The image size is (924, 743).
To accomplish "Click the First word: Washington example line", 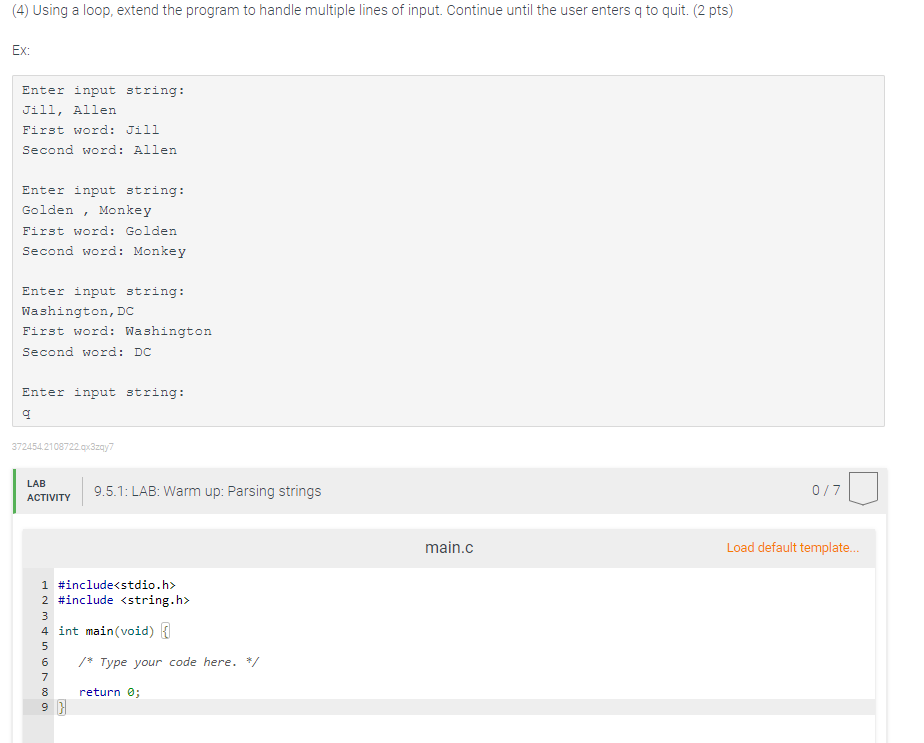I will point(116,330).
